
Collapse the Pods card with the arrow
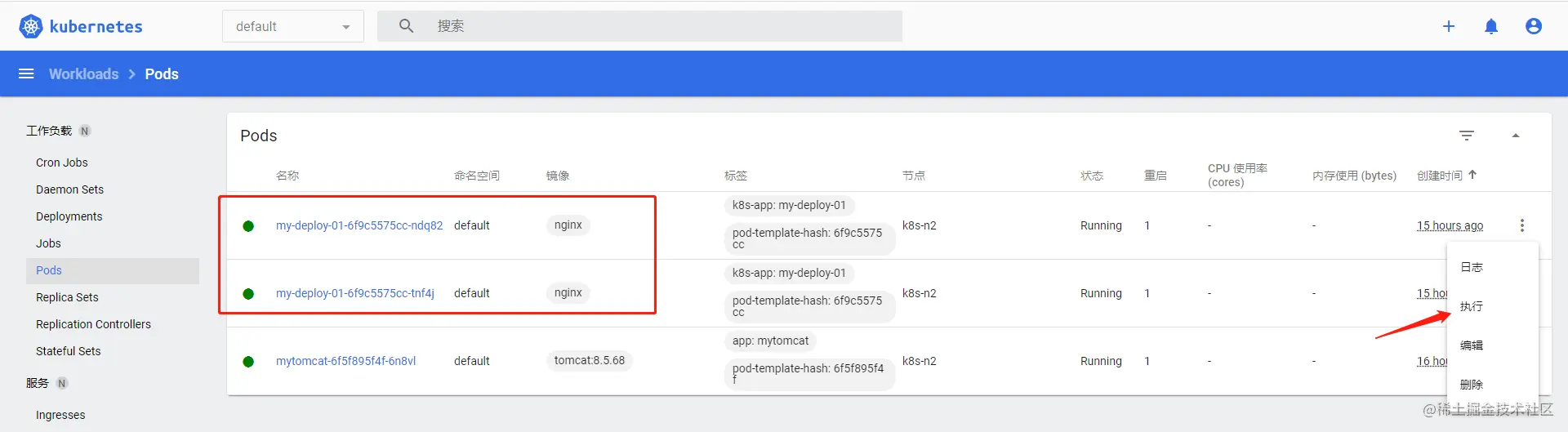pyautogui.click(x=1516, y=136)
